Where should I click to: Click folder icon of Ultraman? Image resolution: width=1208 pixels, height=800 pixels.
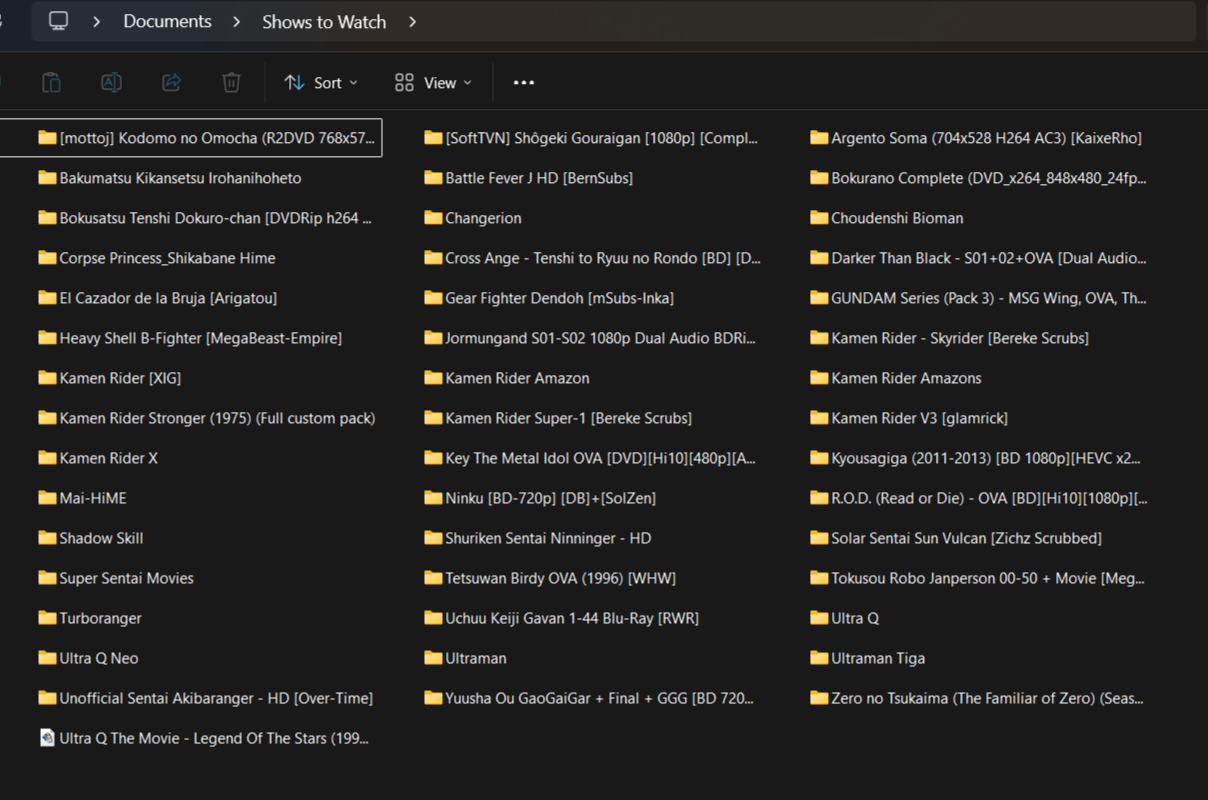[x=433, y=658]
